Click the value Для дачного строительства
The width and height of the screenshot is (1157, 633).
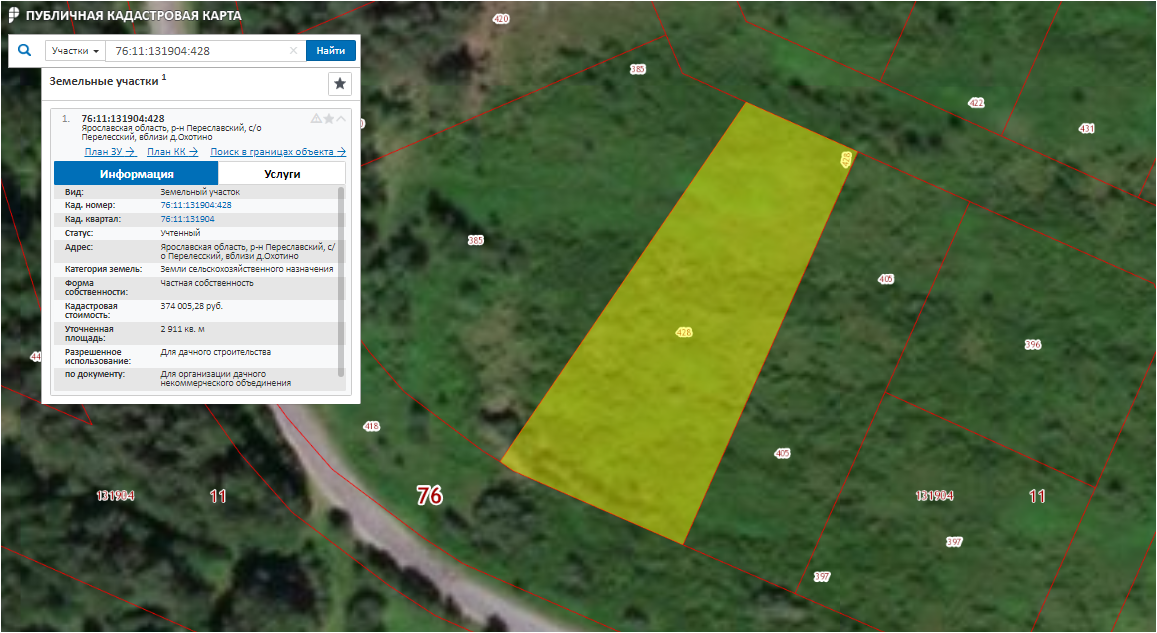[215, 352]
